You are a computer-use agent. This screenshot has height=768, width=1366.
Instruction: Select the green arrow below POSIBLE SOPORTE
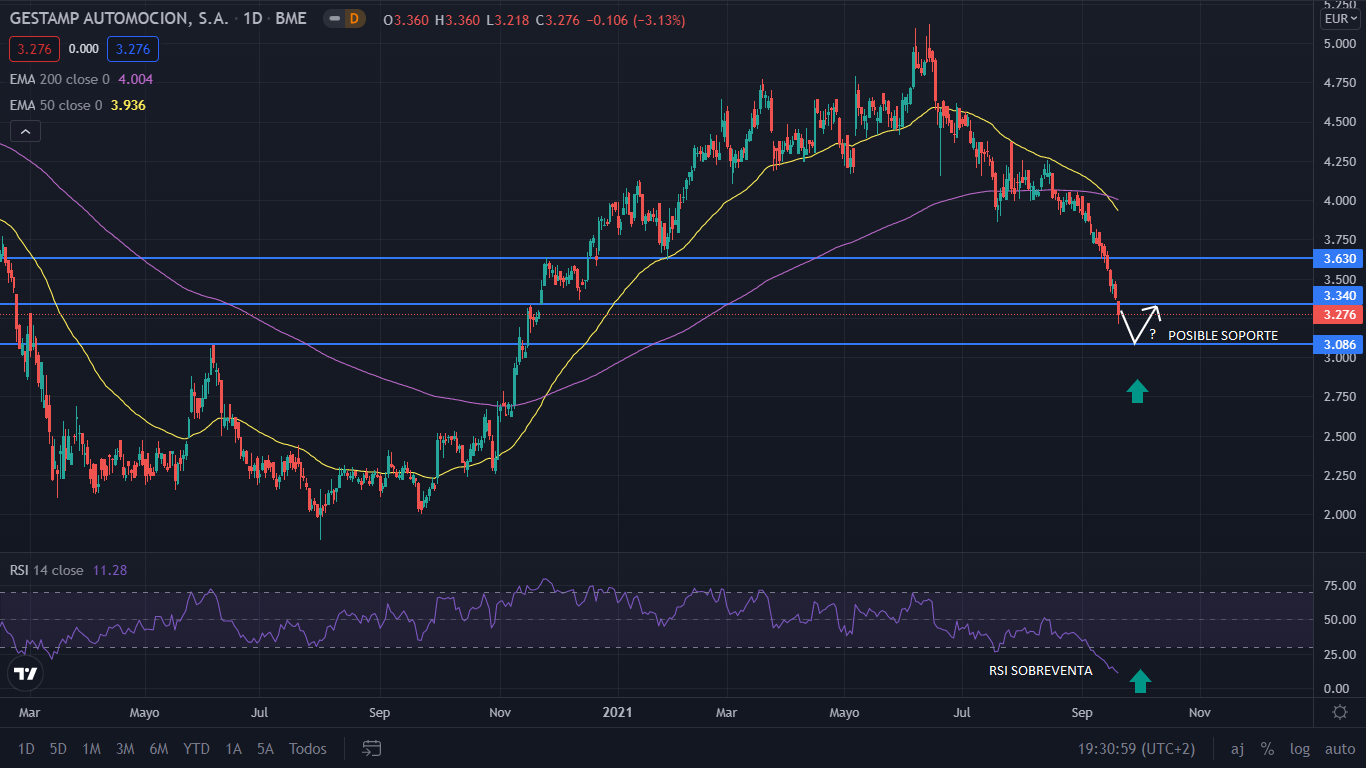1136,391
